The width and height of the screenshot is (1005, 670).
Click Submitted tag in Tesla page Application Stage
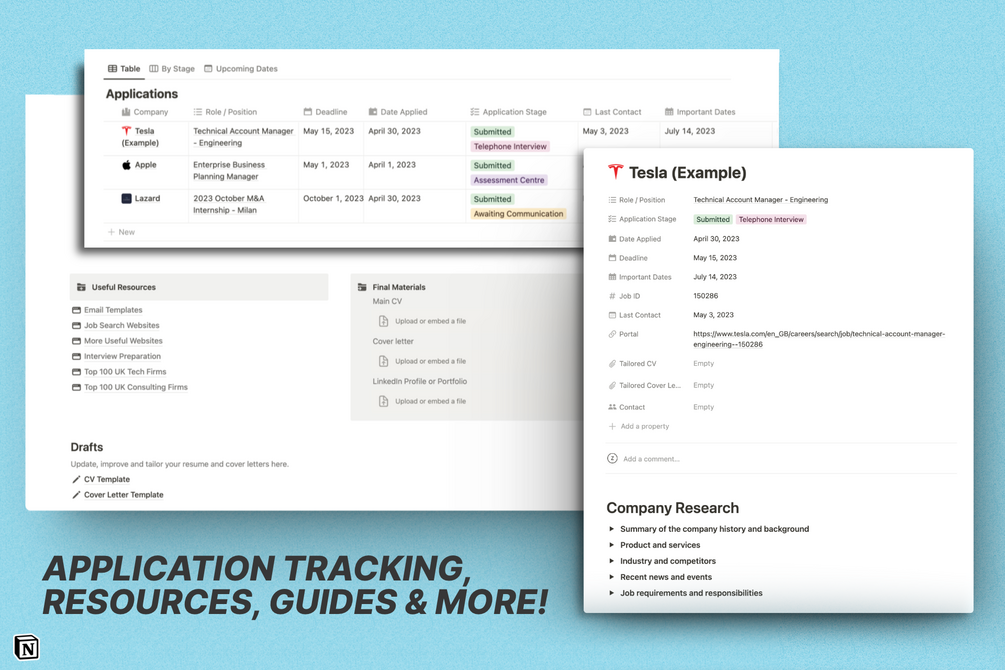[713, 219]
